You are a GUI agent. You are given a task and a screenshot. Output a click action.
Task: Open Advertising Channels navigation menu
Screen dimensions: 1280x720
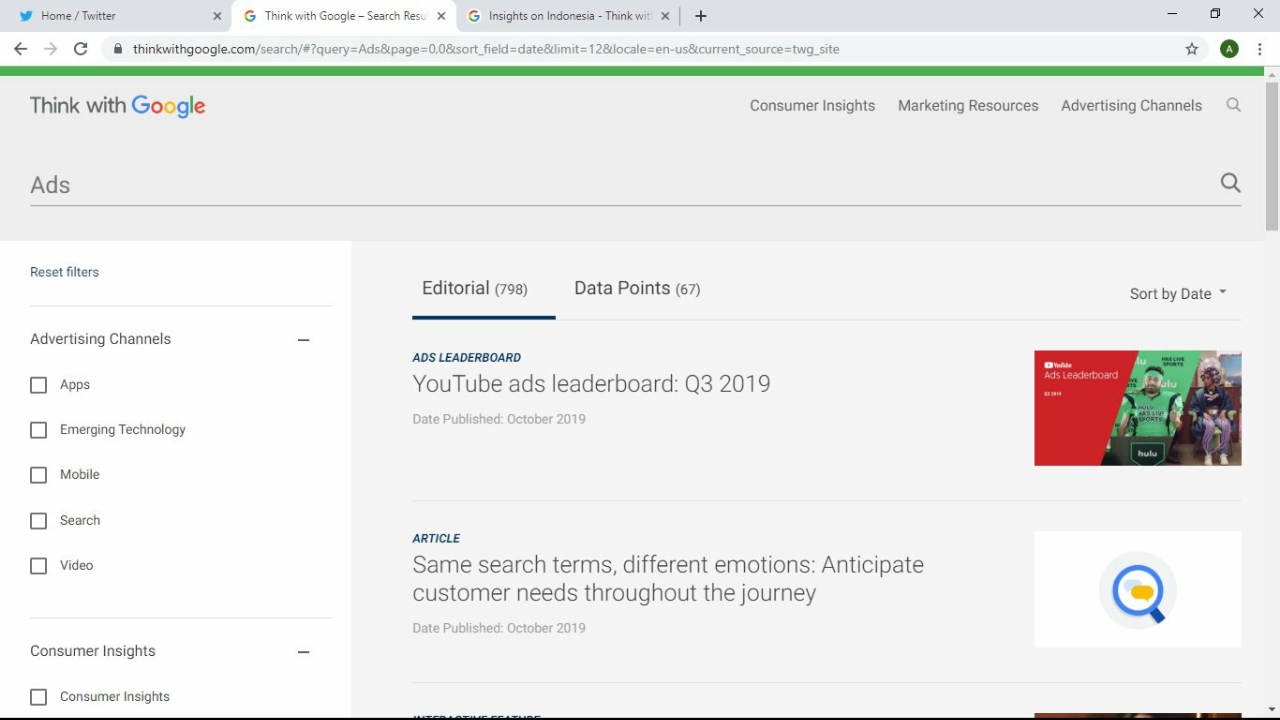tap(1131, 105)
